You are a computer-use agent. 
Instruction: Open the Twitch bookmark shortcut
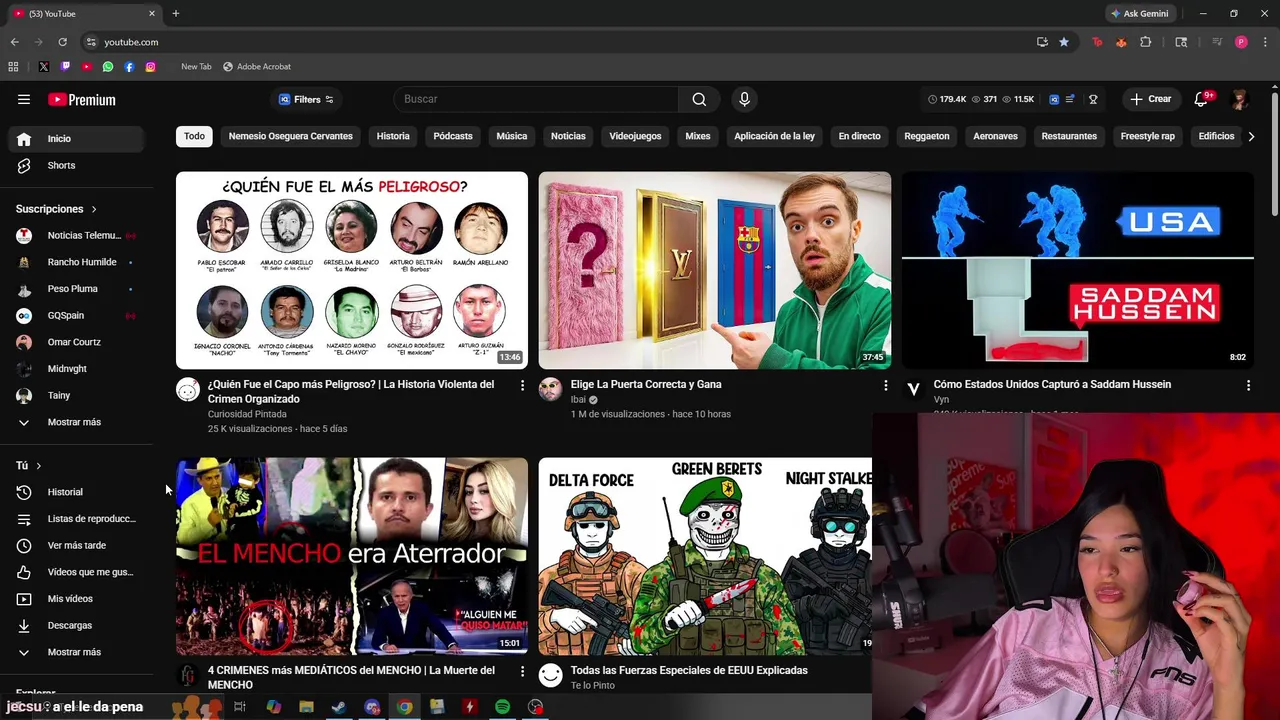[65, 67]
